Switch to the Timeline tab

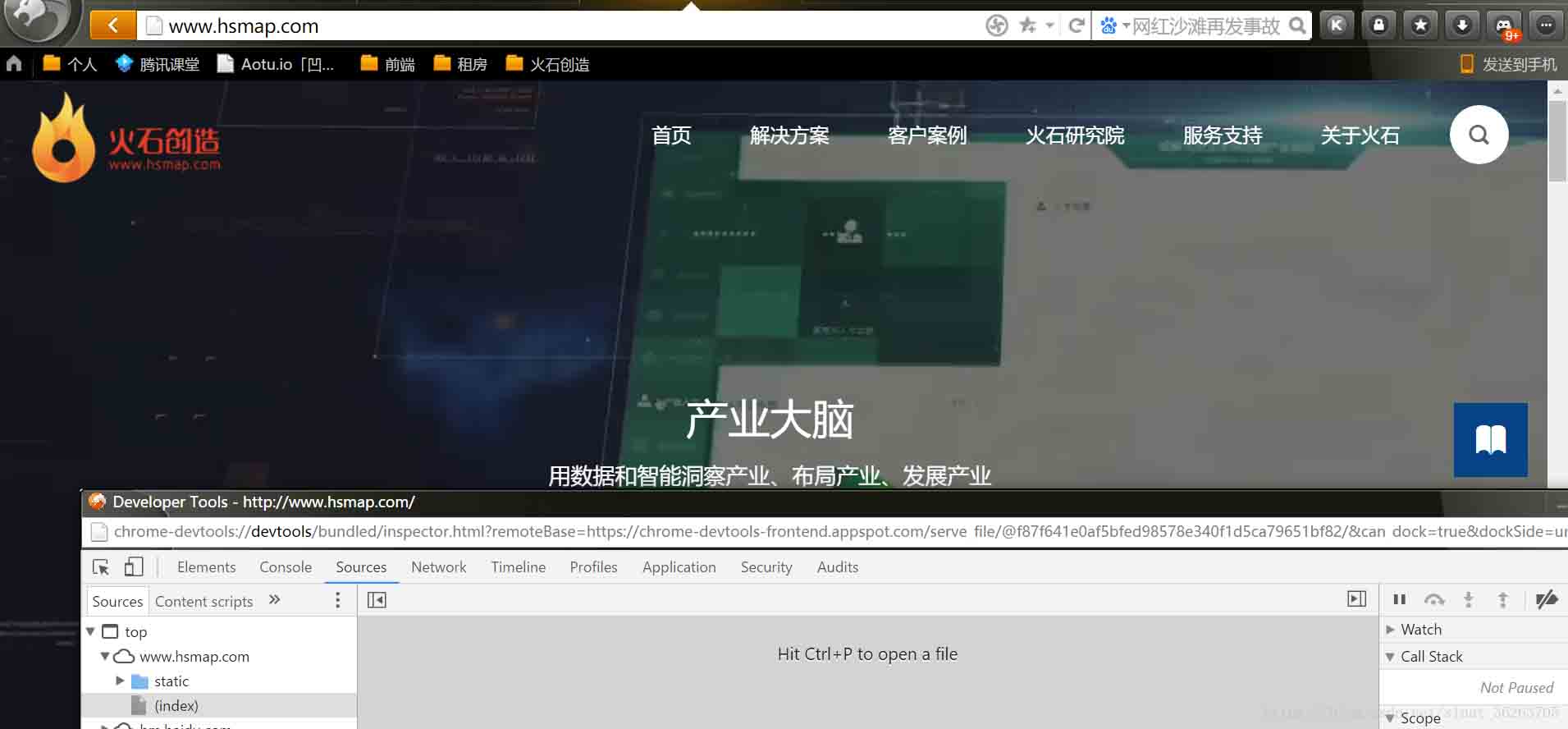coord(519,567)
